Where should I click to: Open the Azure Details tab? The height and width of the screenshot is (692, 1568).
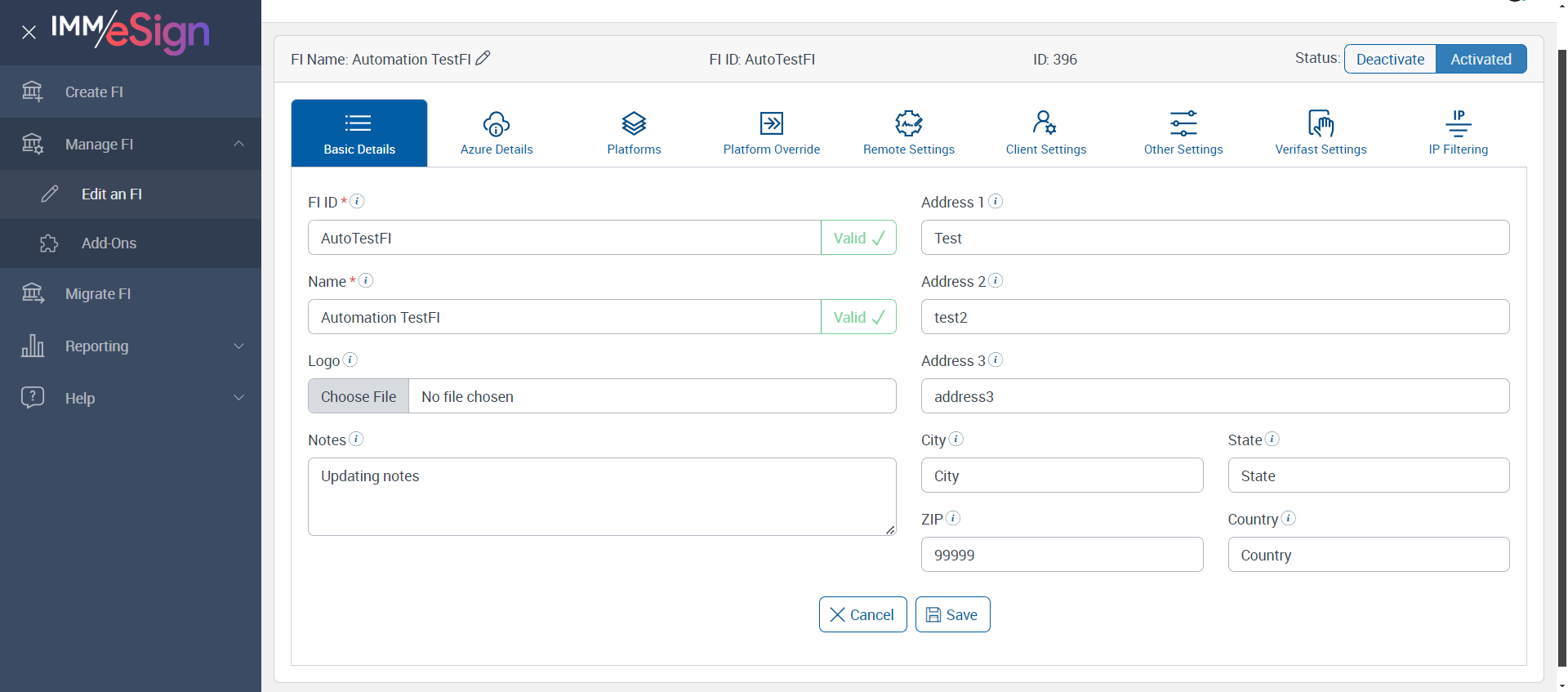click(497, 133)
